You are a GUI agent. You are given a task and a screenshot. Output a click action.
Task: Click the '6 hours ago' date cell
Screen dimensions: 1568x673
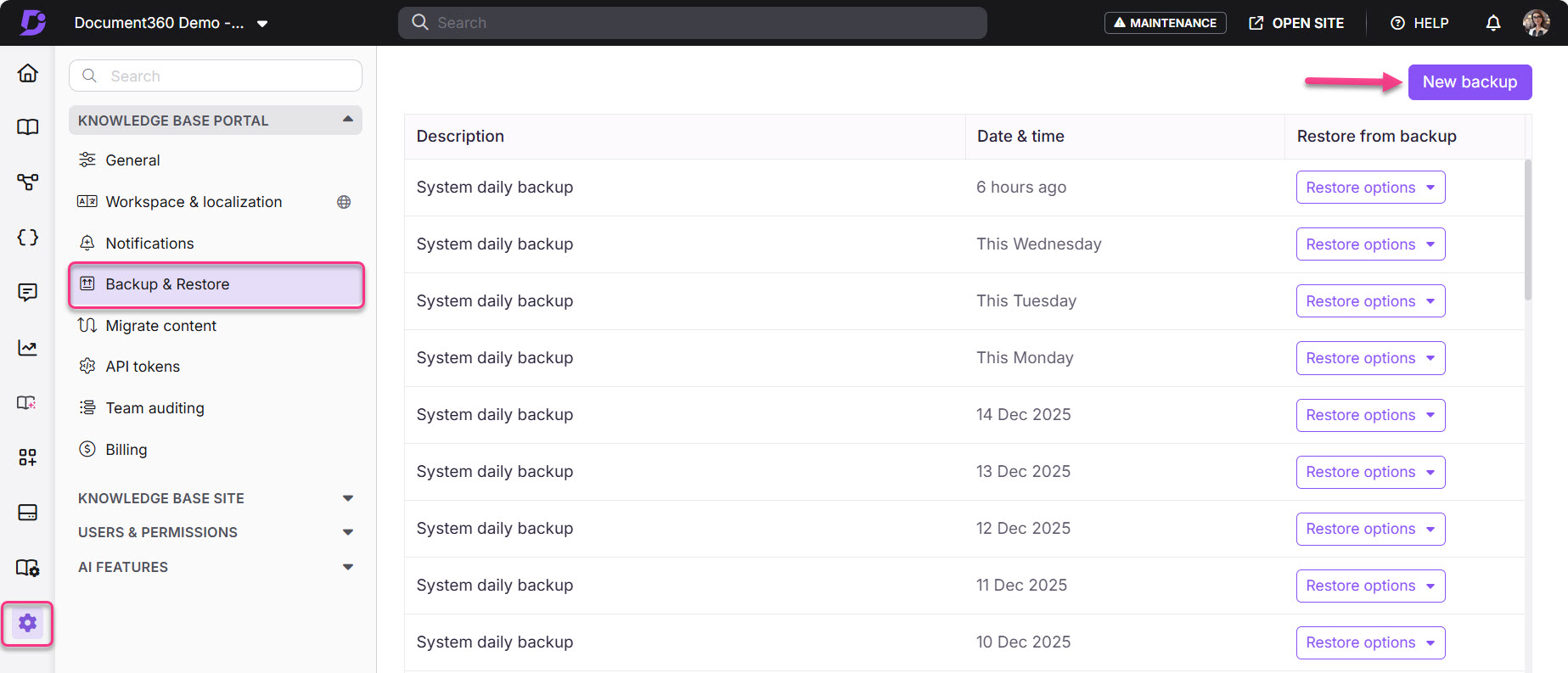tap(1021, 187)
